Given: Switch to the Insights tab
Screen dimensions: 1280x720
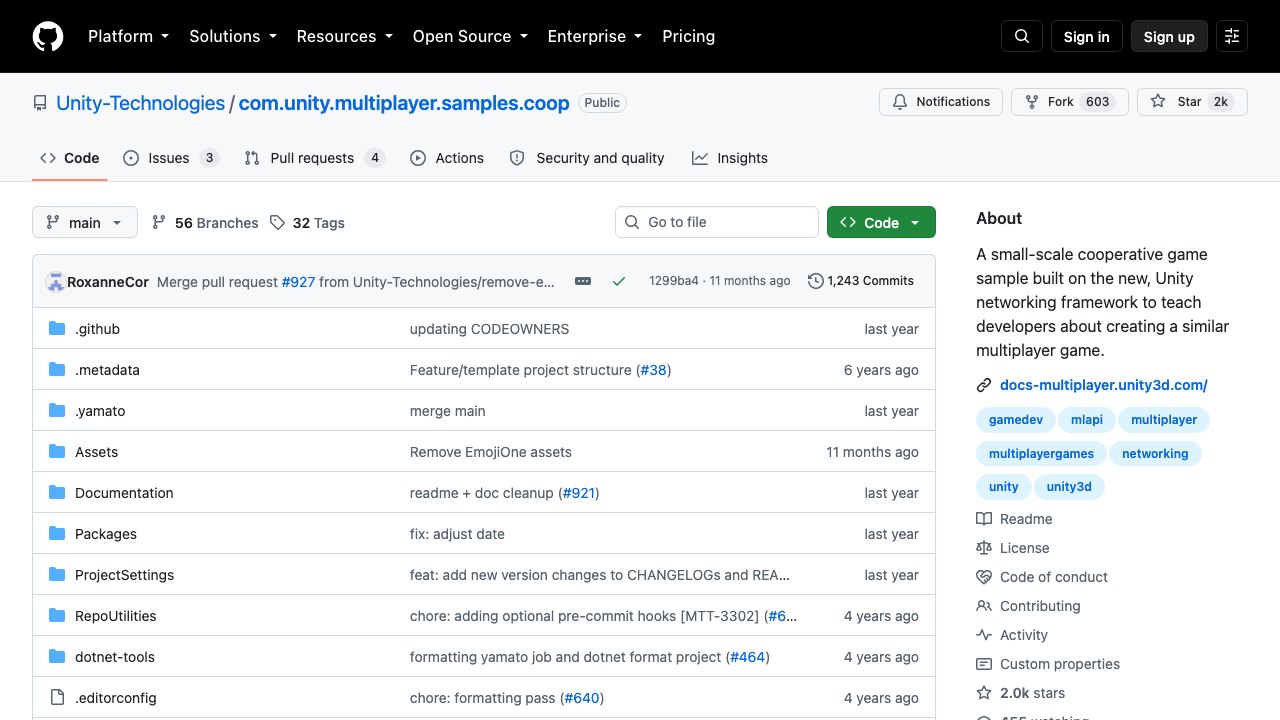Looking at the screenshot, I should pos(730,158).
